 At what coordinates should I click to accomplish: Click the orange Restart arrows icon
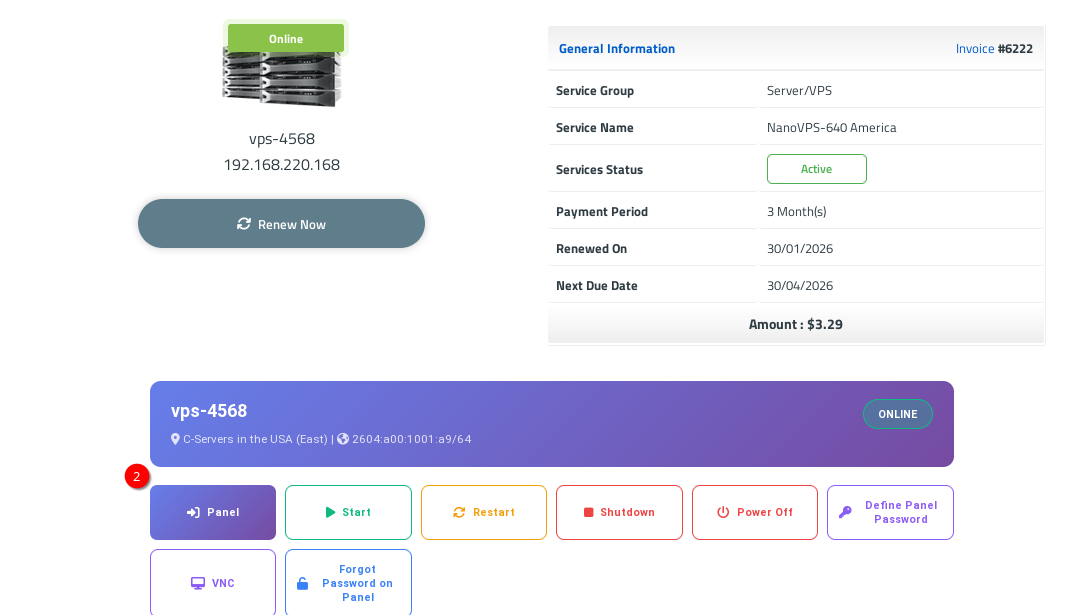tap(459, 513)
